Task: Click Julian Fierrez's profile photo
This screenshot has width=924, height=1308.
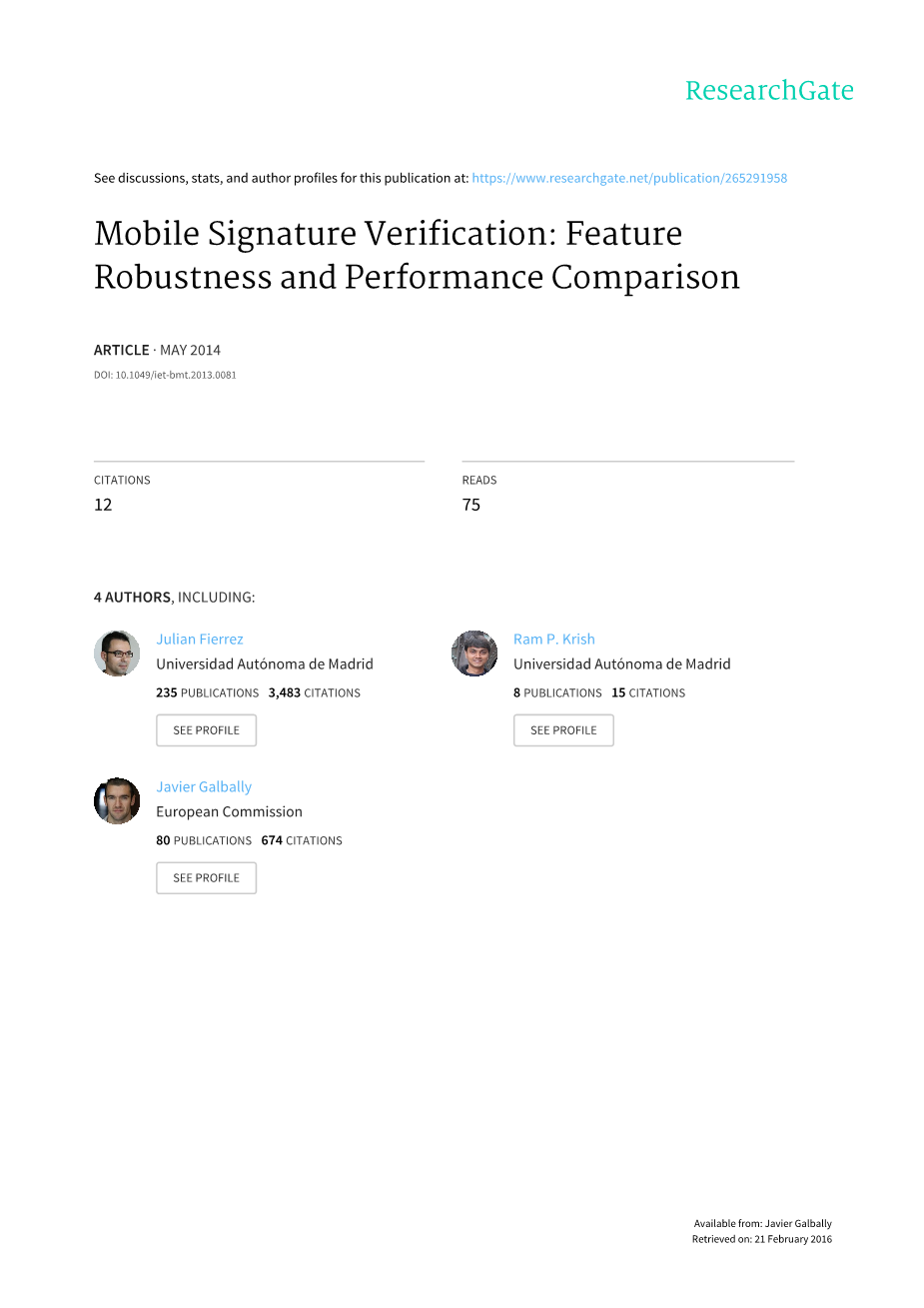Action: tap(117, 654)
